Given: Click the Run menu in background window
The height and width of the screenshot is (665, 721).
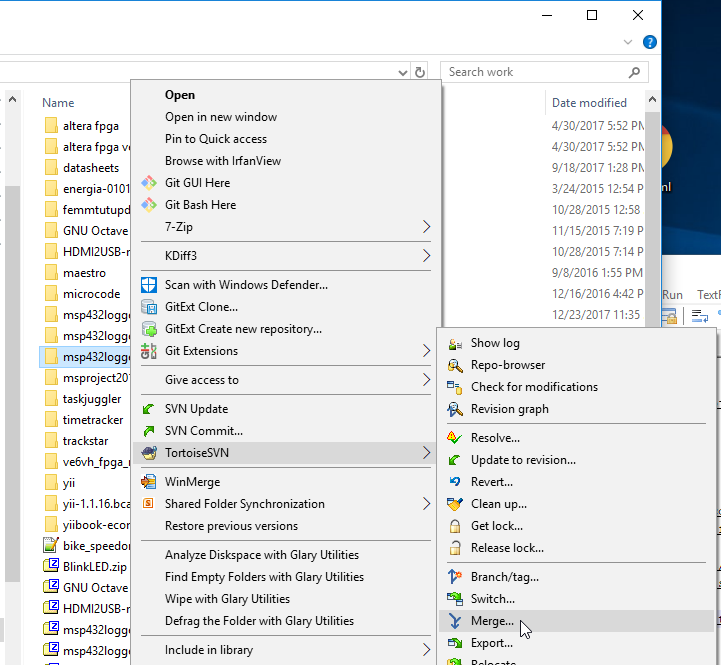Looking at the screenshot, I should click(x=672, y=295).
